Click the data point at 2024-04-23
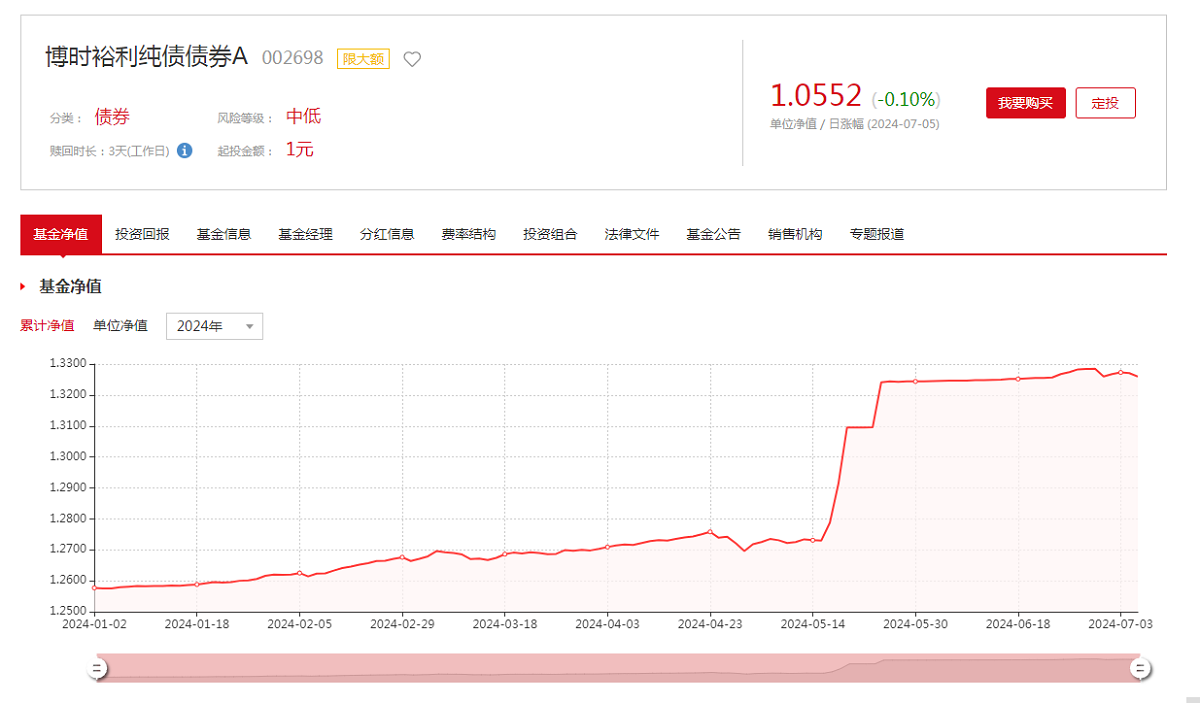 click(710, 532)
